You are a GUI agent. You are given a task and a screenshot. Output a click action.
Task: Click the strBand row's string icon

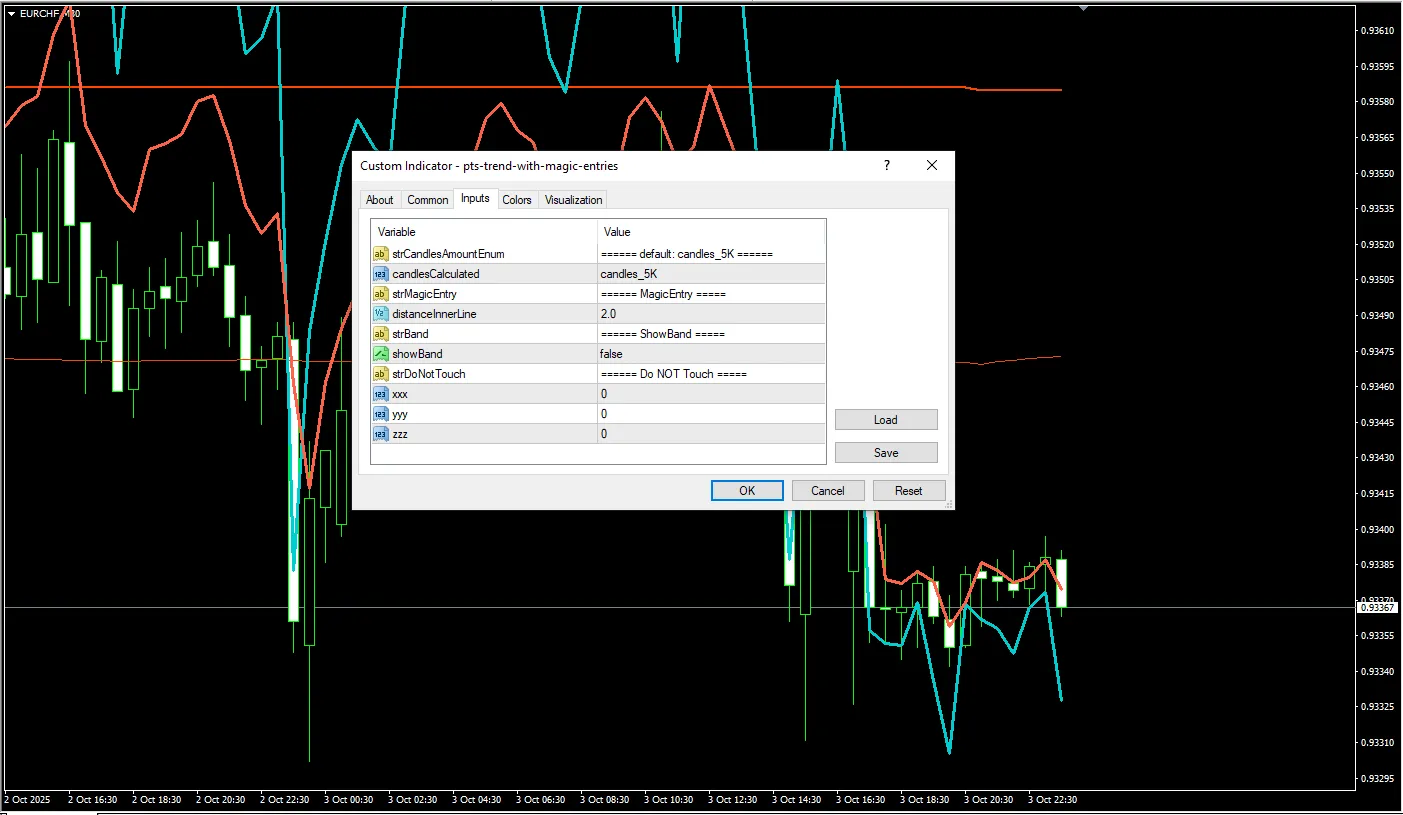(x=380, y=334)
